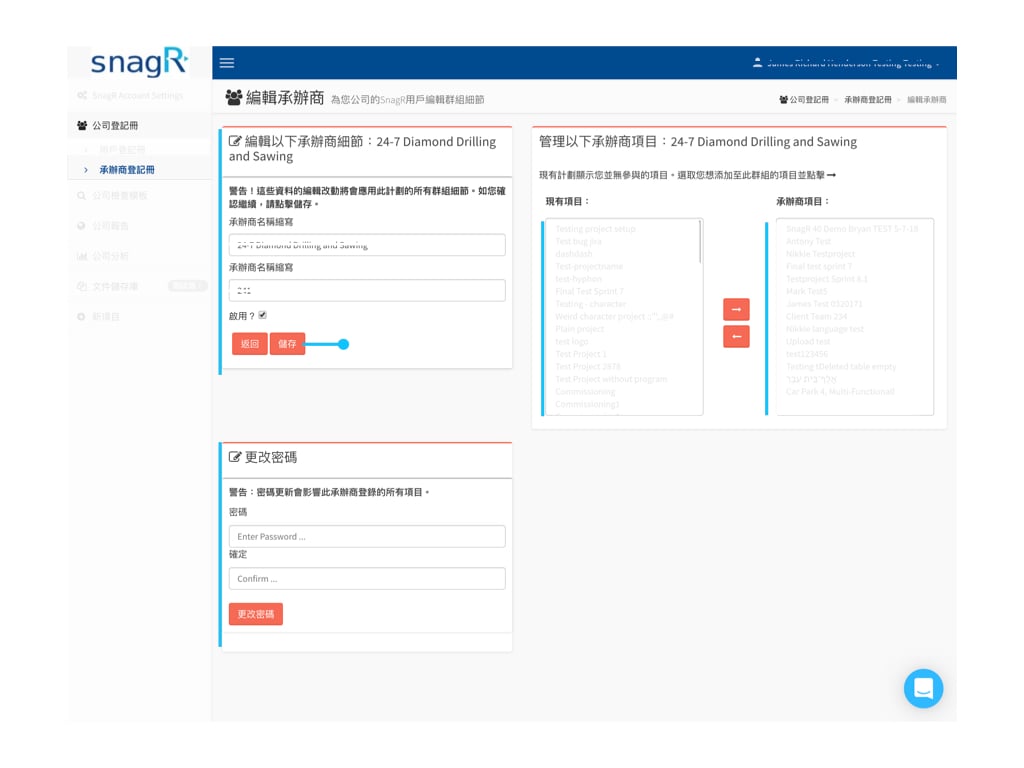Select 'Client Team 234' in contractor projects
The image size is (1024, 768).
[x=816, y=317]
